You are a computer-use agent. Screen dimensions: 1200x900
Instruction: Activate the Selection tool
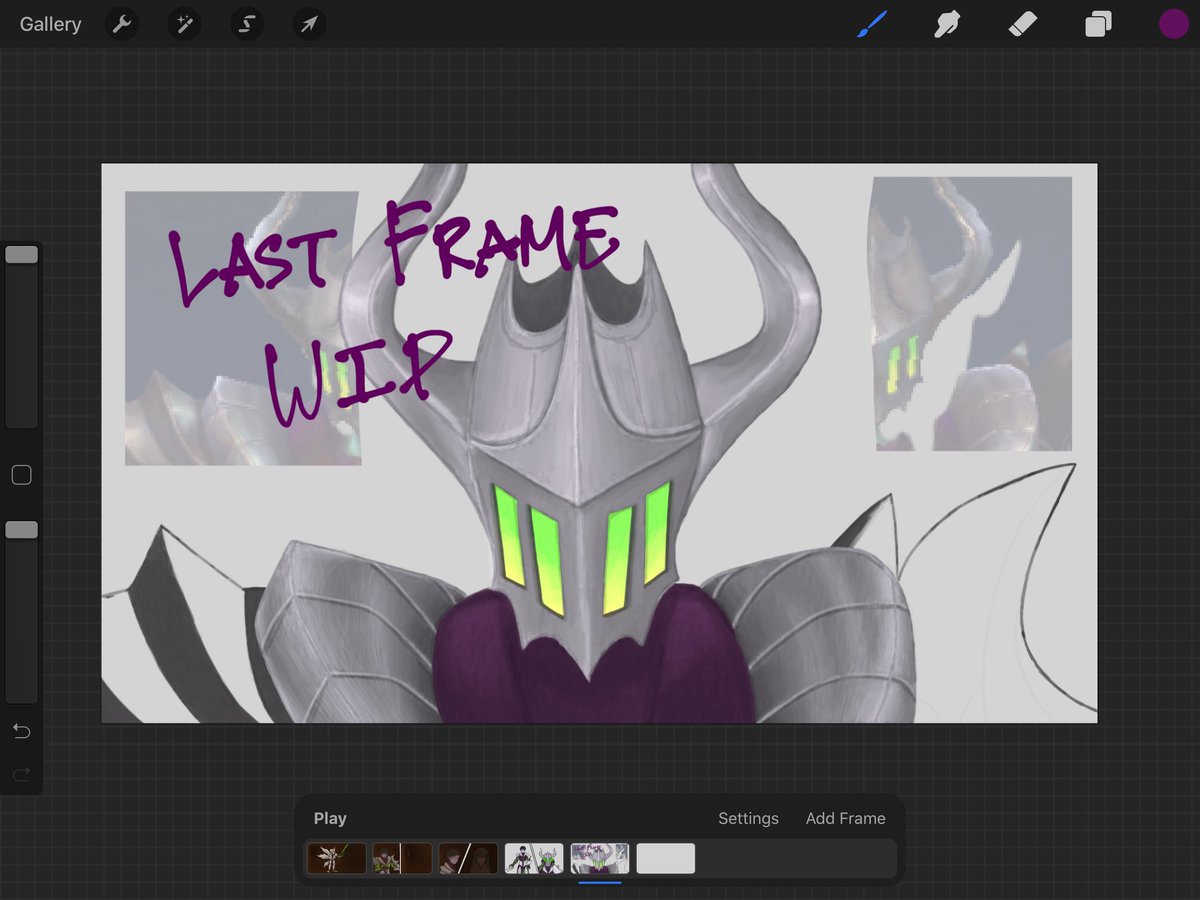tap(247, 24)
